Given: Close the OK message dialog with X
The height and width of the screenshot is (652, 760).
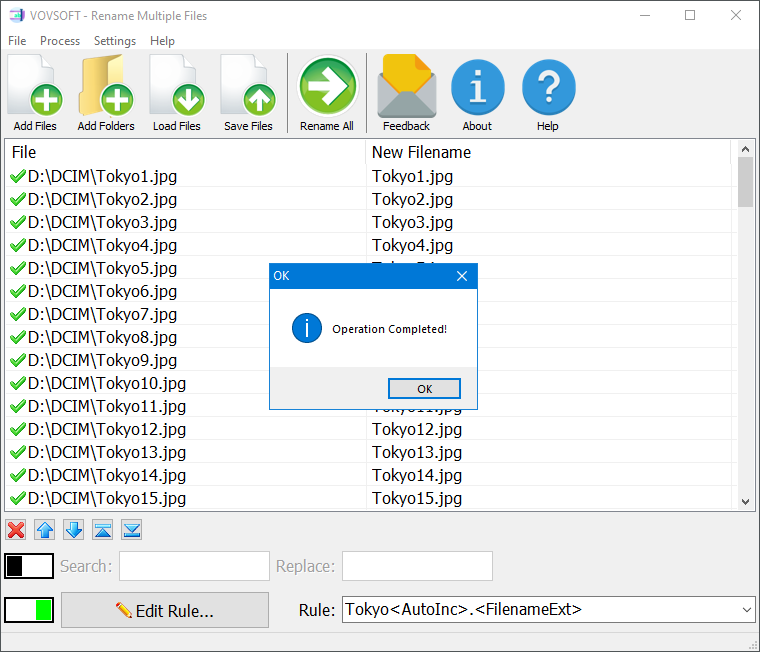Looking at the screenshot, I should [x=462, y=276].
